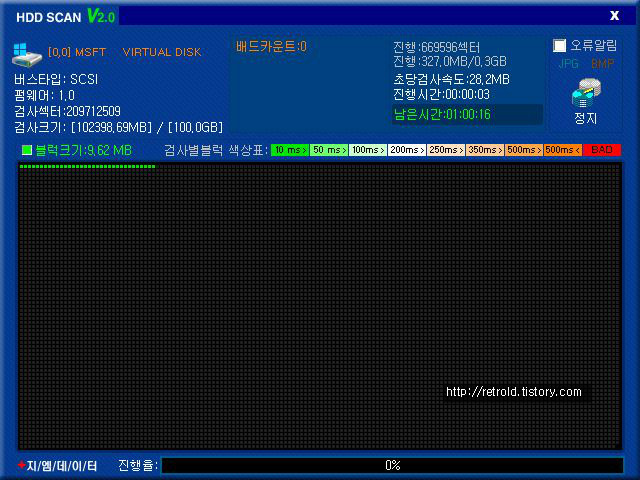This screenshot has width=640, height=480.
Task: Enable the 오류알림 error alert checkbox
Action: tap(559, 45)
